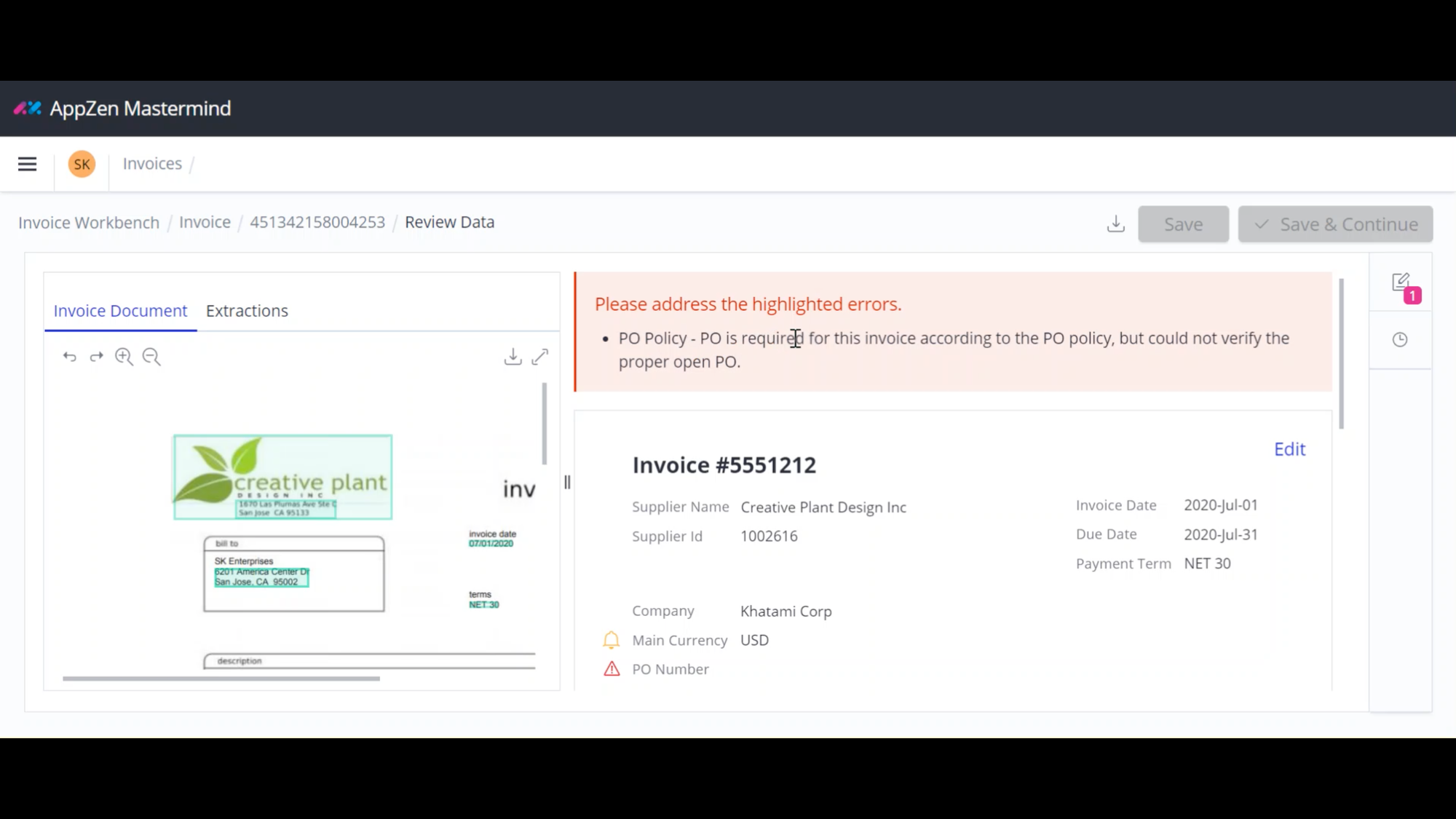
Task: Click the Invoice Workbench breadcrumb link
Action: [88, 221]
